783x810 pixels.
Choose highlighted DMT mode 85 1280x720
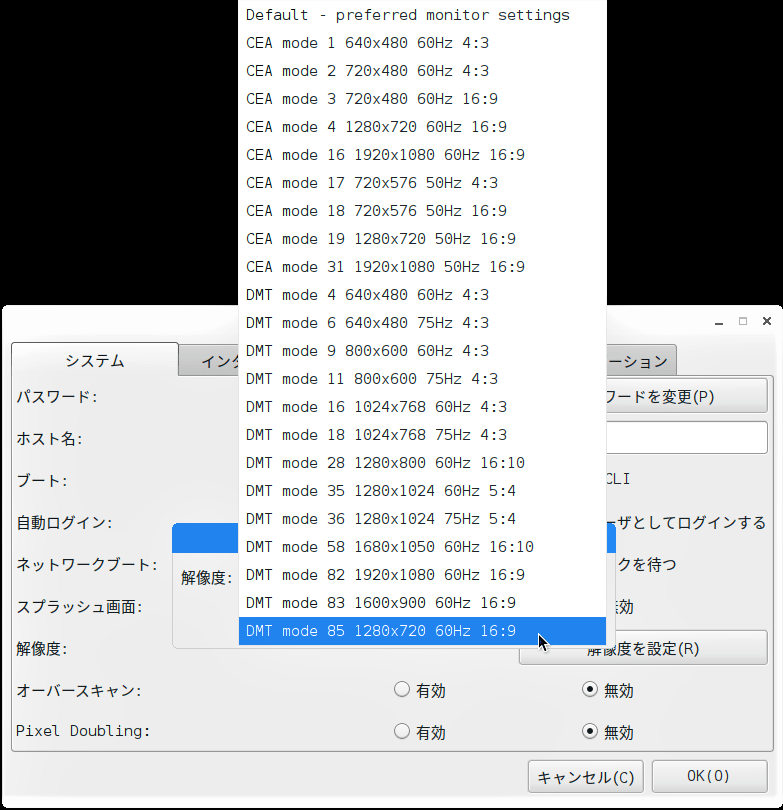(x=422, y=631)
